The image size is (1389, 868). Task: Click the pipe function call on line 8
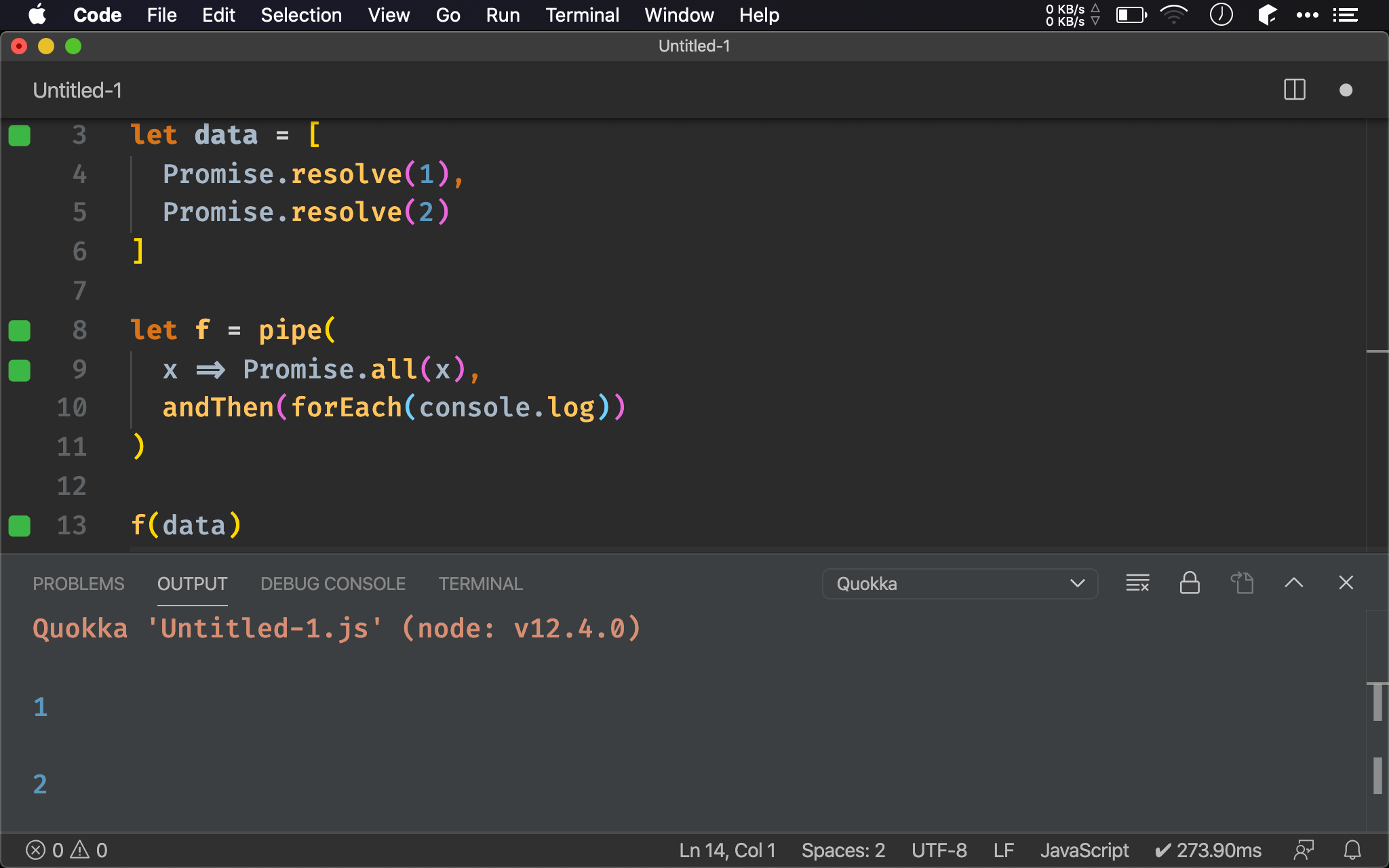[290, 331]
